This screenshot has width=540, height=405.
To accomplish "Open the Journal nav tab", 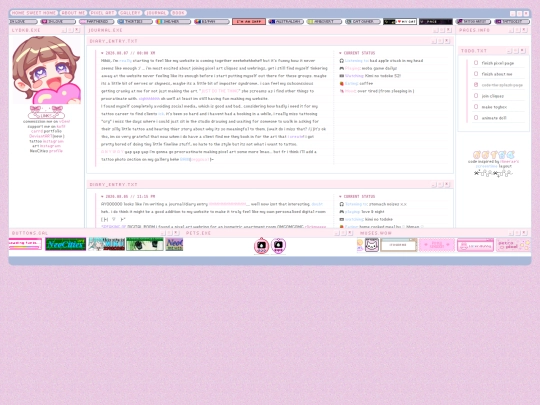I will point(156,13).
